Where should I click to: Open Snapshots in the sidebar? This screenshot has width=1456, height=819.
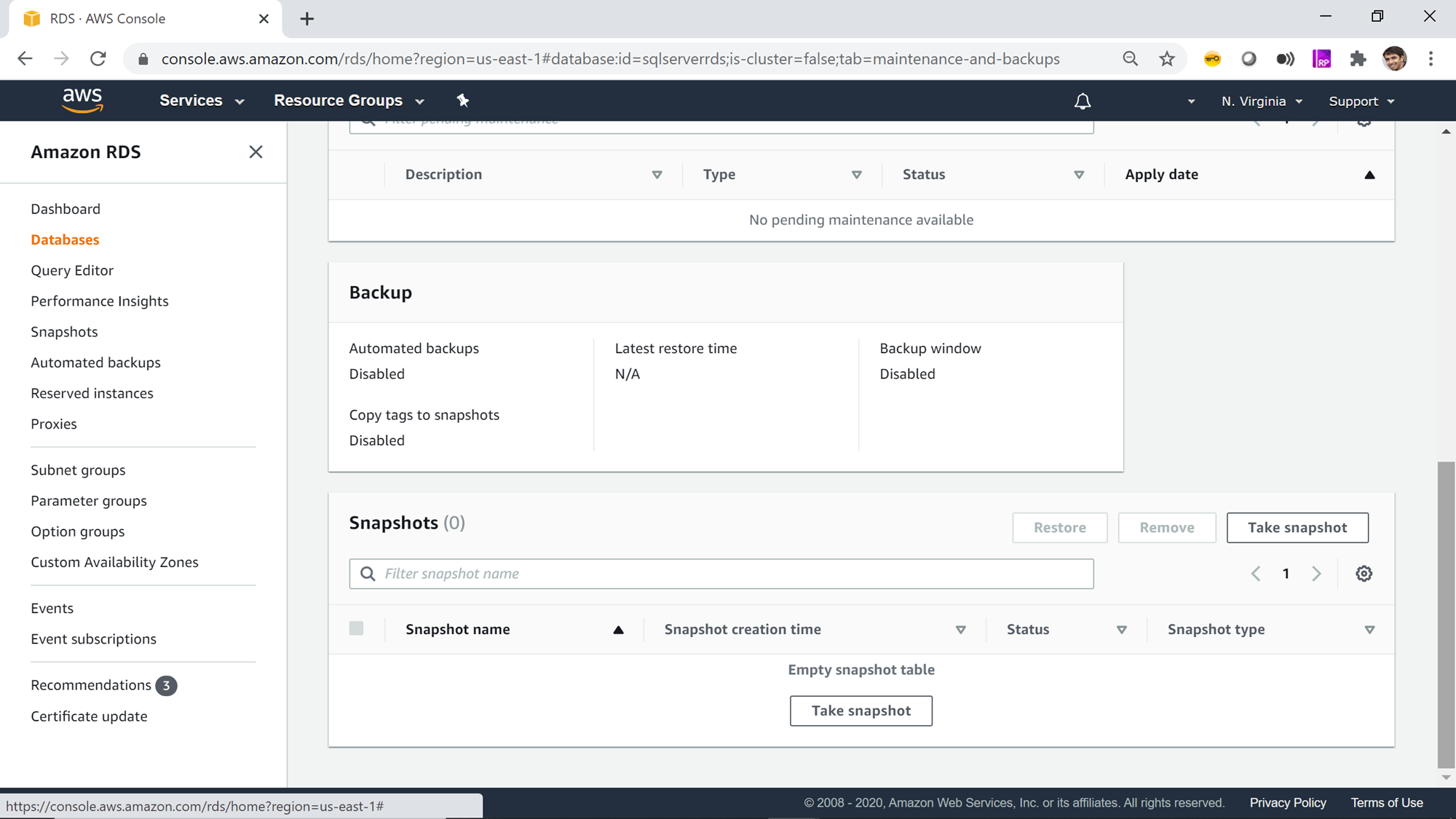[64, 332]
